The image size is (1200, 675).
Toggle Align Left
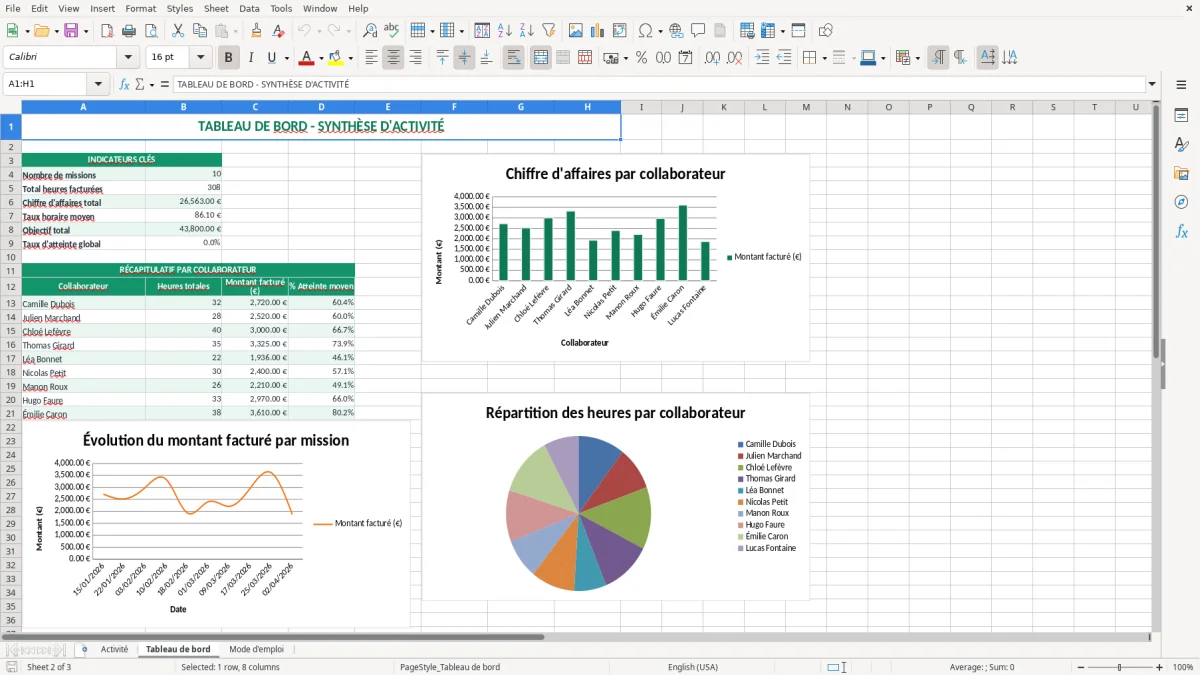[x=371, y=58]
